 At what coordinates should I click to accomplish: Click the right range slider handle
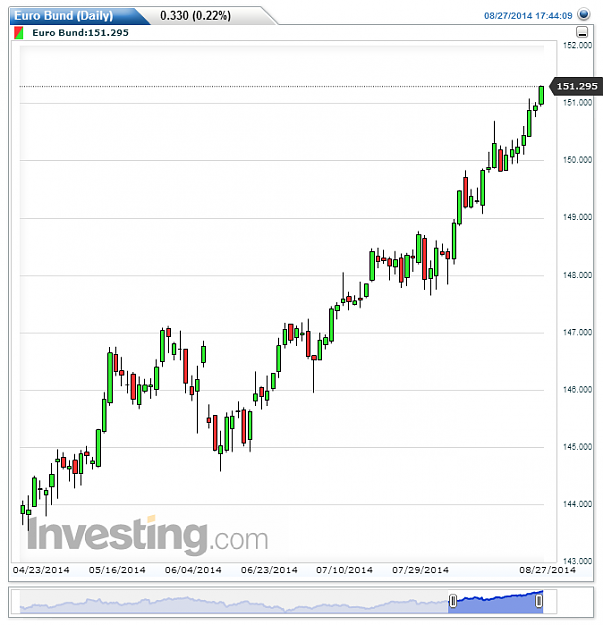539,601
